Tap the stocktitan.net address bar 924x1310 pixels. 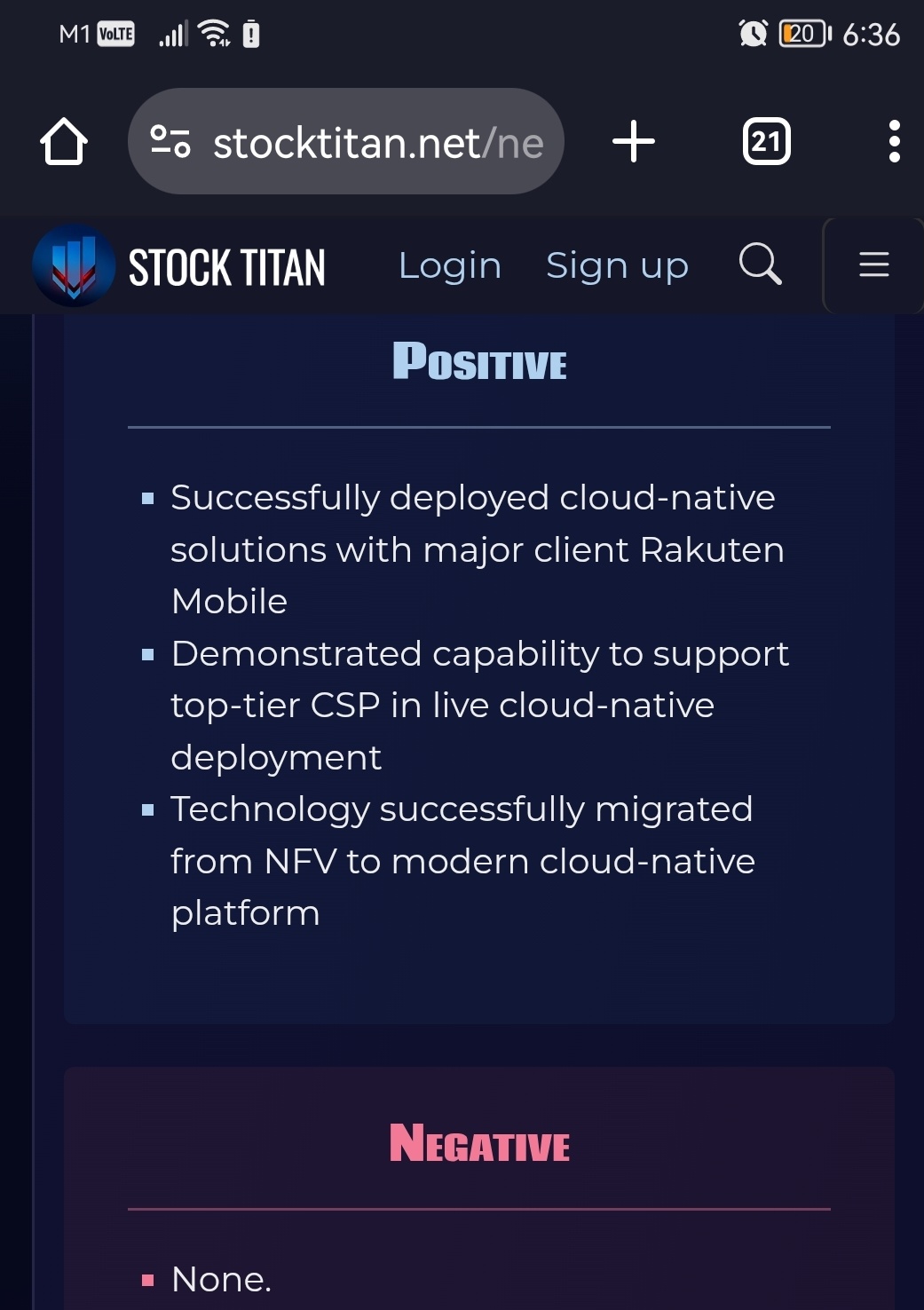pyautogui.click(x=346, y=141)
